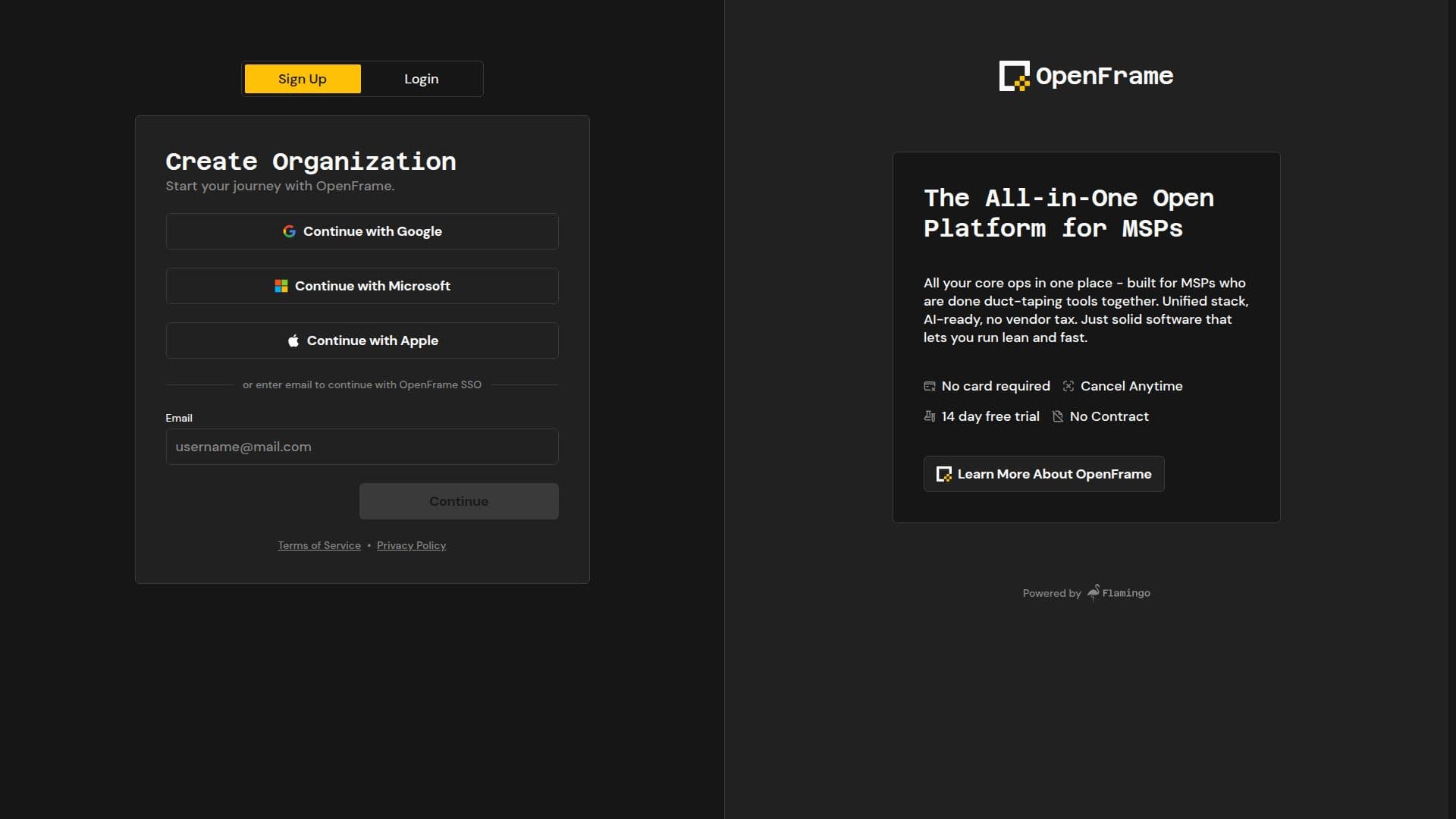
Task: Click the icon inside Learn More button
Action: [x=944, y=474]
